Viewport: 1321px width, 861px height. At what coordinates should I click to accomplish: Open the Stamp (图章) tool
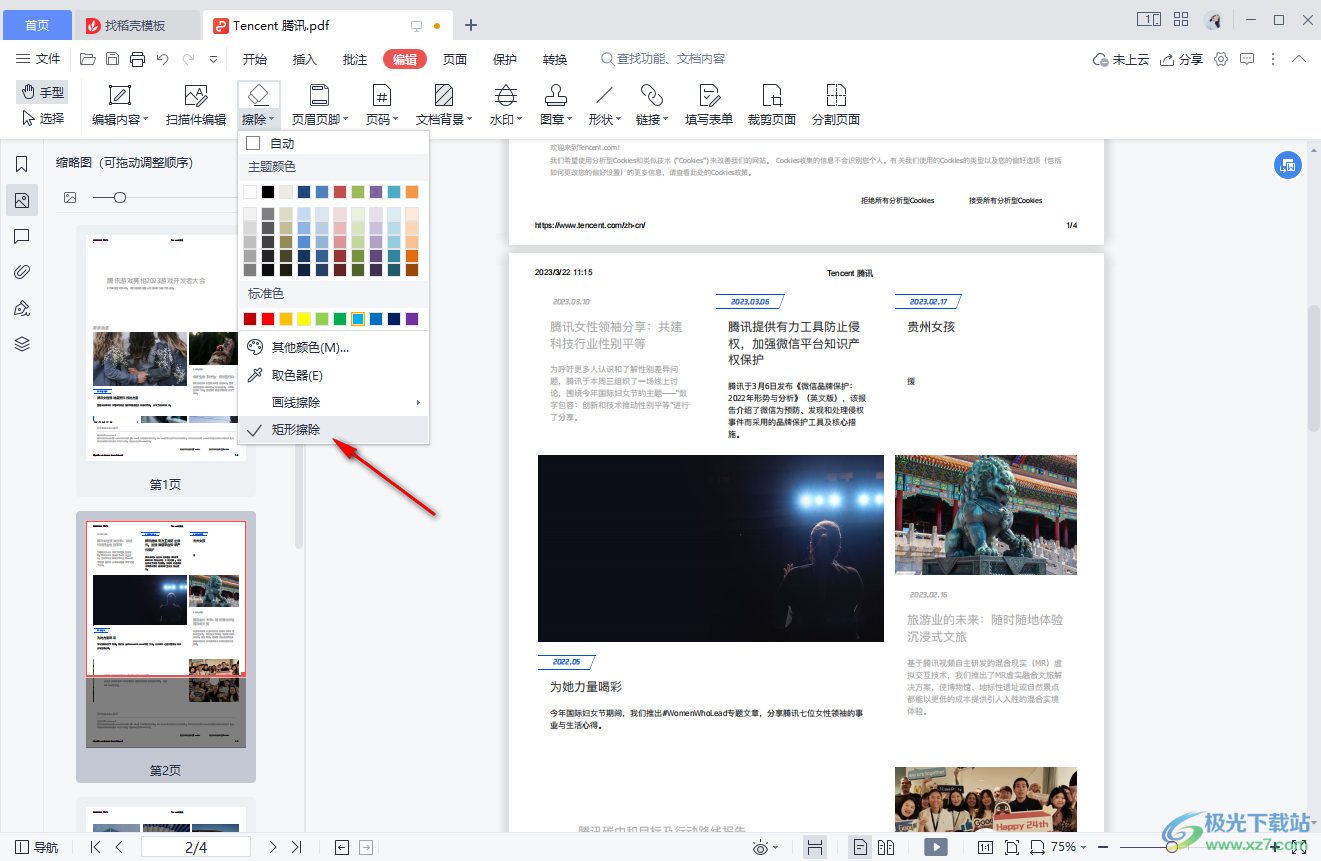tap(556, 105)
